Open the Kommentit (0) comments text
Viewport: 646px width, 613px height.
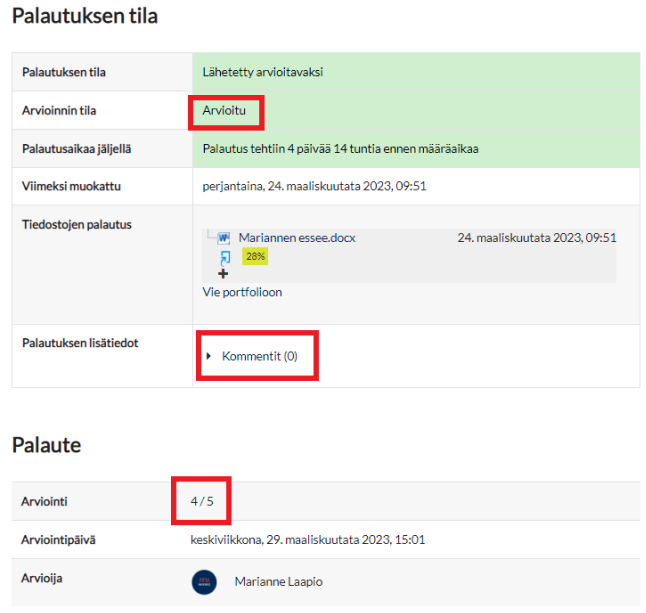[259, 356]
